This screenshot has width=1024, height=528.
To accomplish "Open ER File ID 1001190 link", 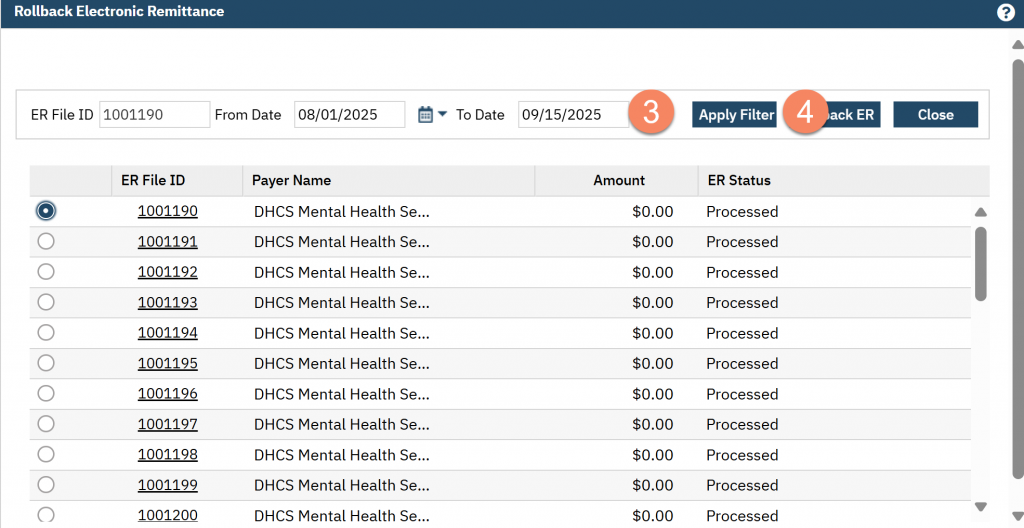I will [x=167, y=211].
